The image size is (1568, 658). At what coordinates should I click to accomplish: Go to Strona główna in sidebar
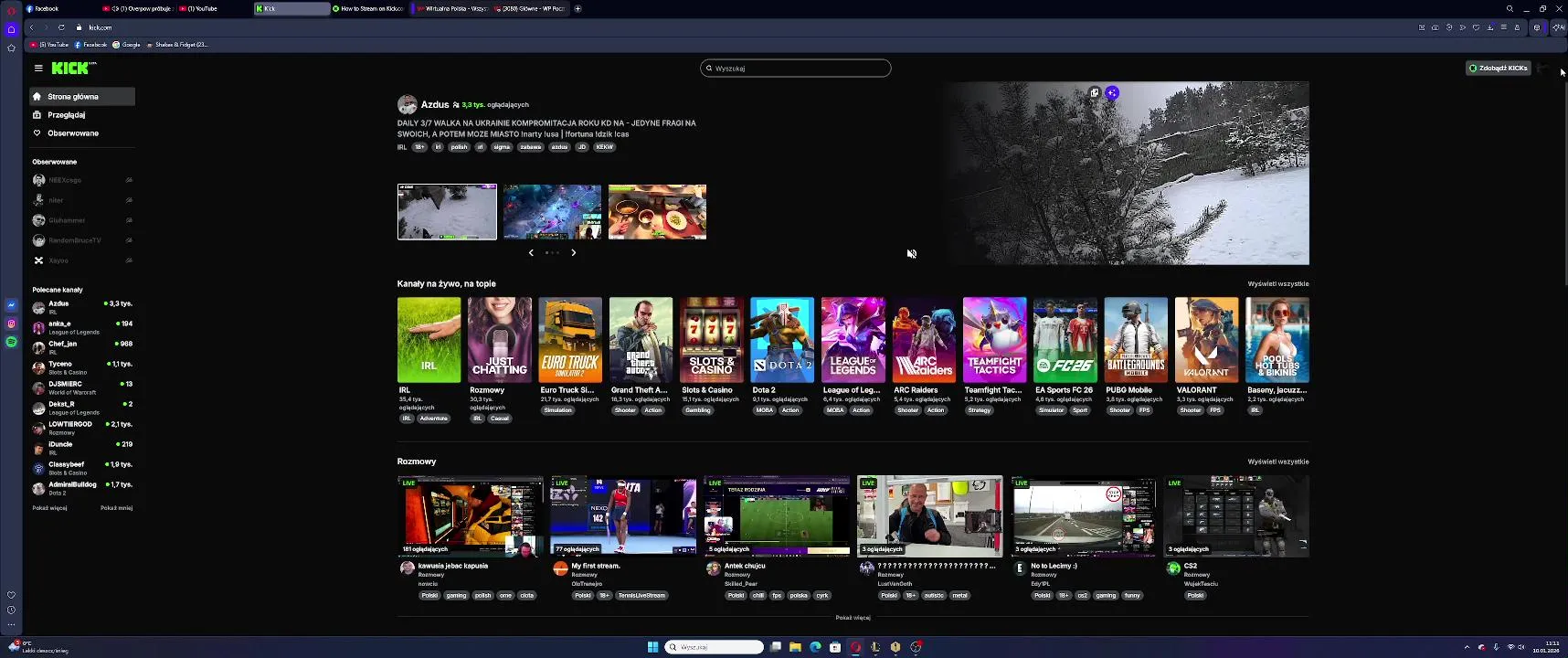click(81, 96)
